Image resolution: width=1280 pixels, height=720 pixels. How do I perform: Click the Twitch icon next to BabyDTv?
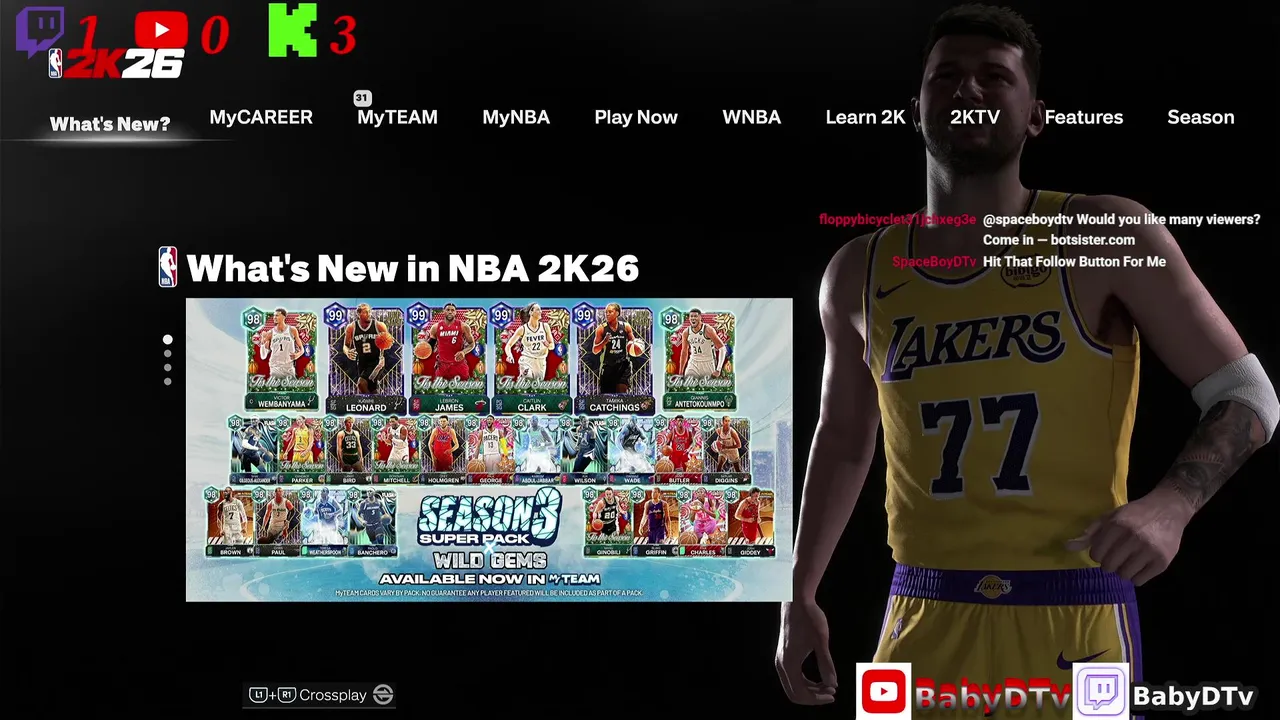pos(1101,691)
